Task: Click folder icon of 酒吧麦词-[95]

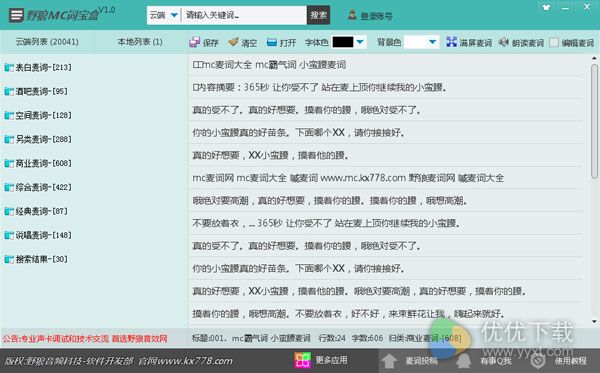Action: (9, 91)
